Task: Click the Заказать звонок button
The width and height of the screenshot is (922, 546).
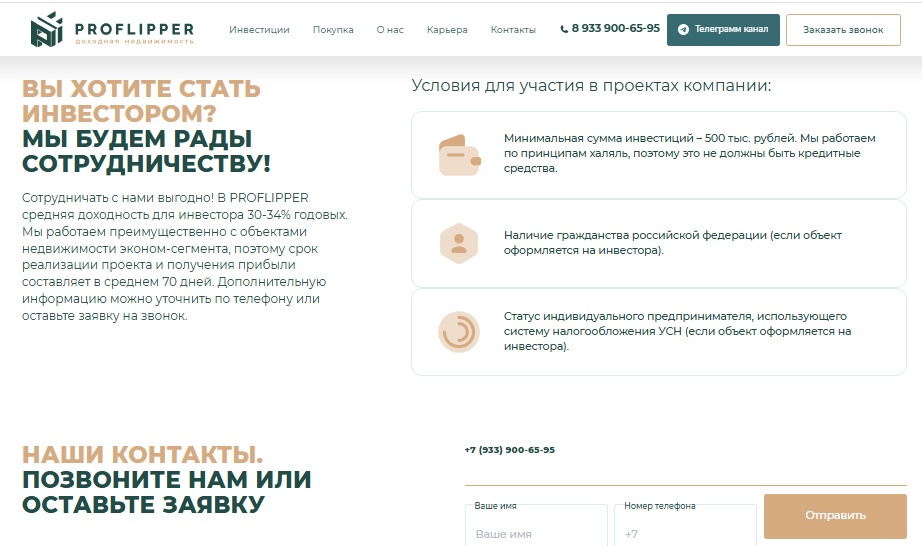Action: click(843, 30)
